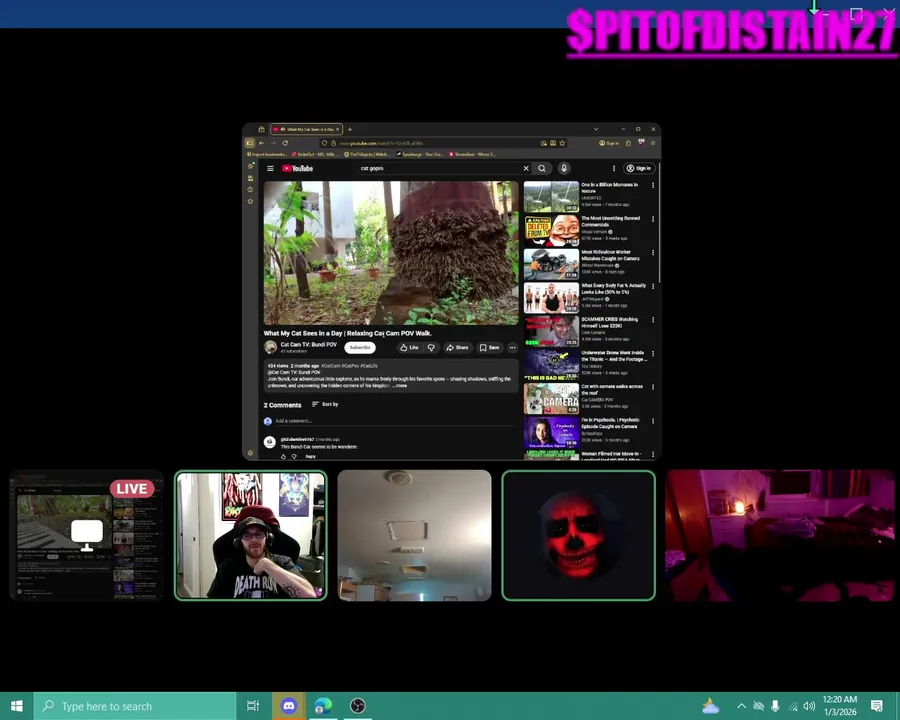Image resolution: width=900 pixels, height=720 pixels.
Task: Open options menu for 'One in a Billion Moments'
Action: [653, 185]
